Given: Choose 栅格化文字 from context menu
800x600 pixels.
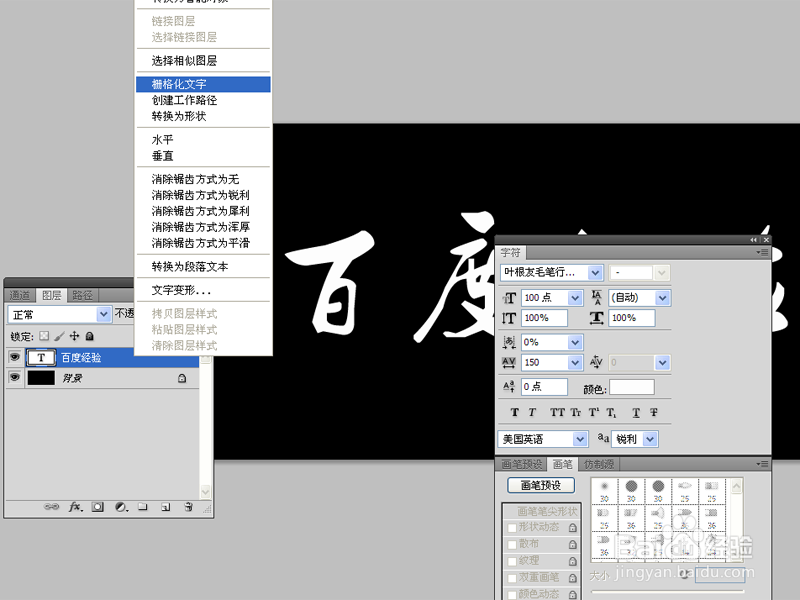Looking at the screenshot, I should (203, 84).
